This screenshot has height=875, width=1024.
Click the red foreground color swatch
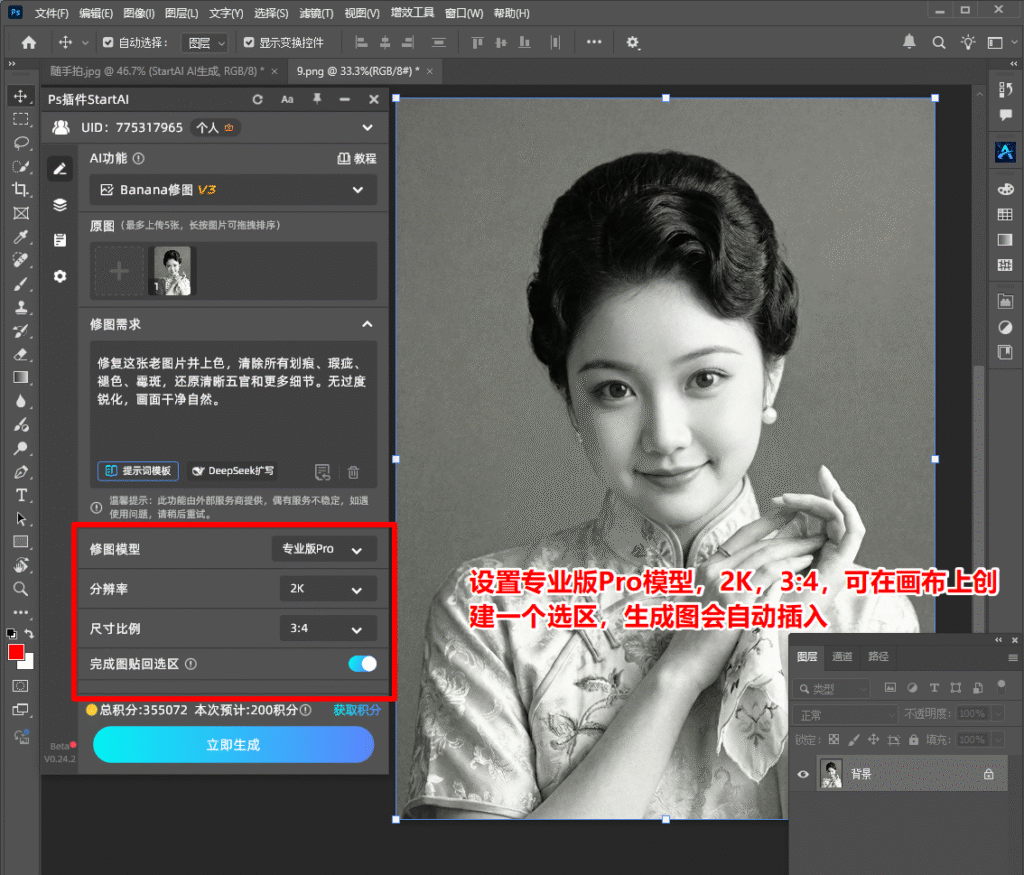[16, 651]
